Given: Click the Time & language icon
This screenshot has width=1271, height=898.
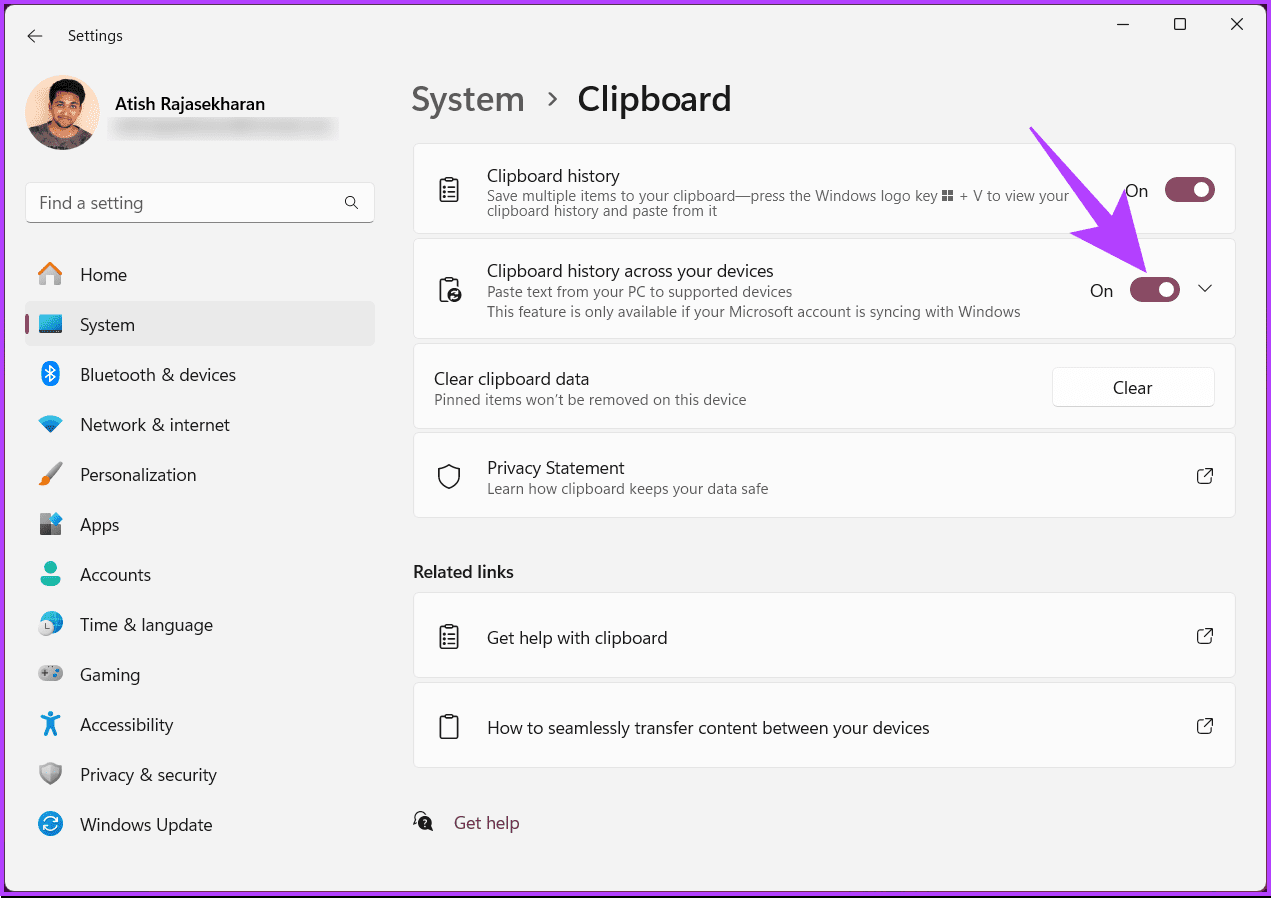Looking at the screenshot, I should pyautogui.click(x=50, y=624).
